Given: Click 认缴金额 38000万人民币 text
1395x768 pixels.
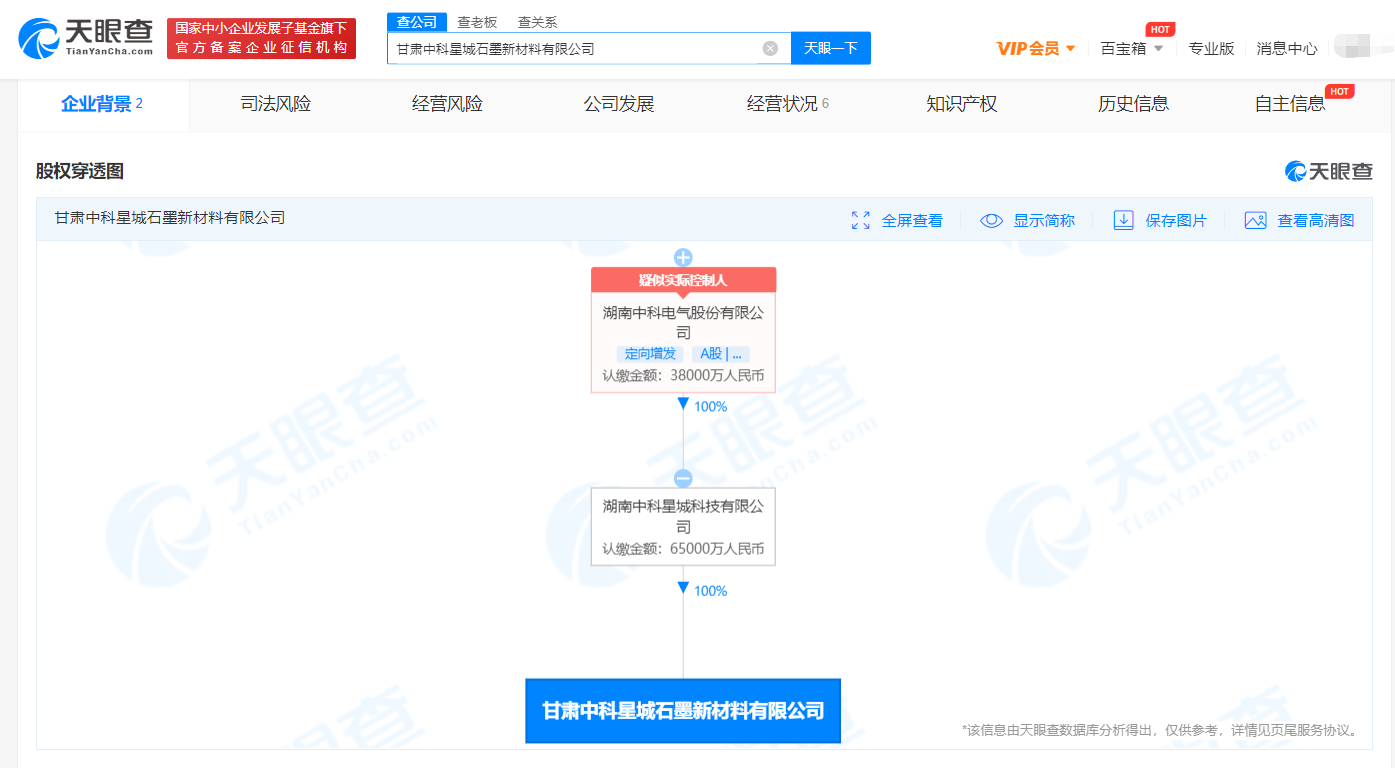Looking at the screenshot, I should pyautogui.click(x=683, y=376).
